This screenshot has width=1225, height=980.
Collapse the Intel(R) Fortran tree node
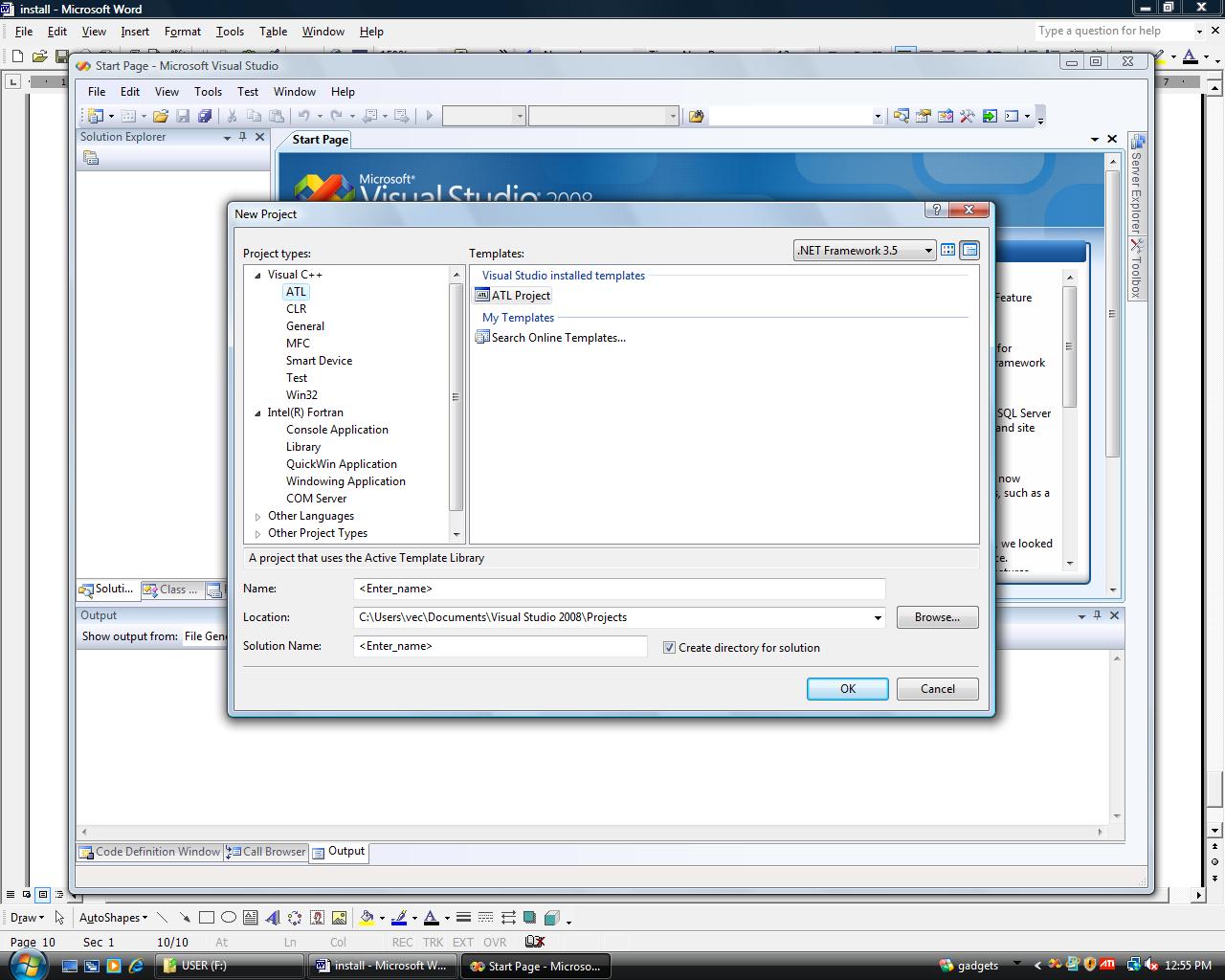pos(257,412)
